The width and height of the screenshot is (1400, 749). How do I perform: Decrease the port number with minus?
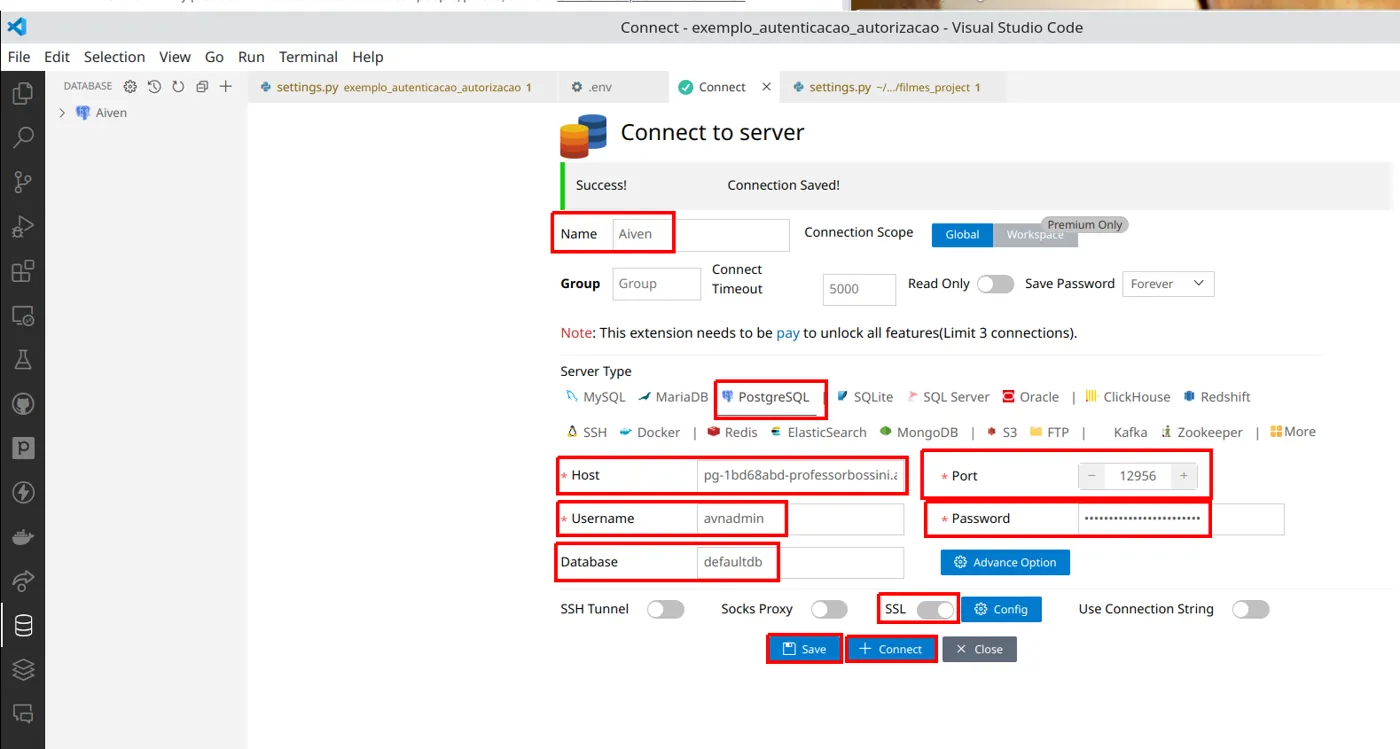[1091, 476]
